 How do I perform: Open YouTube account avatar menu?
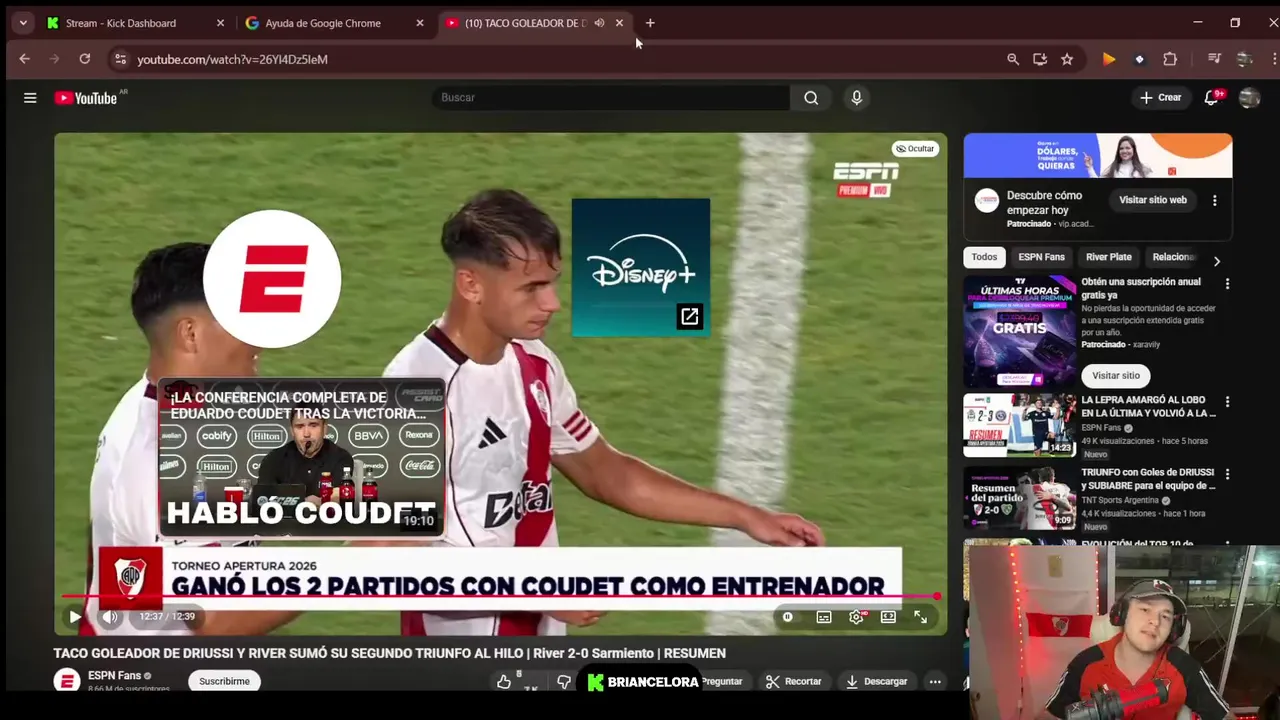[1249, 97]
